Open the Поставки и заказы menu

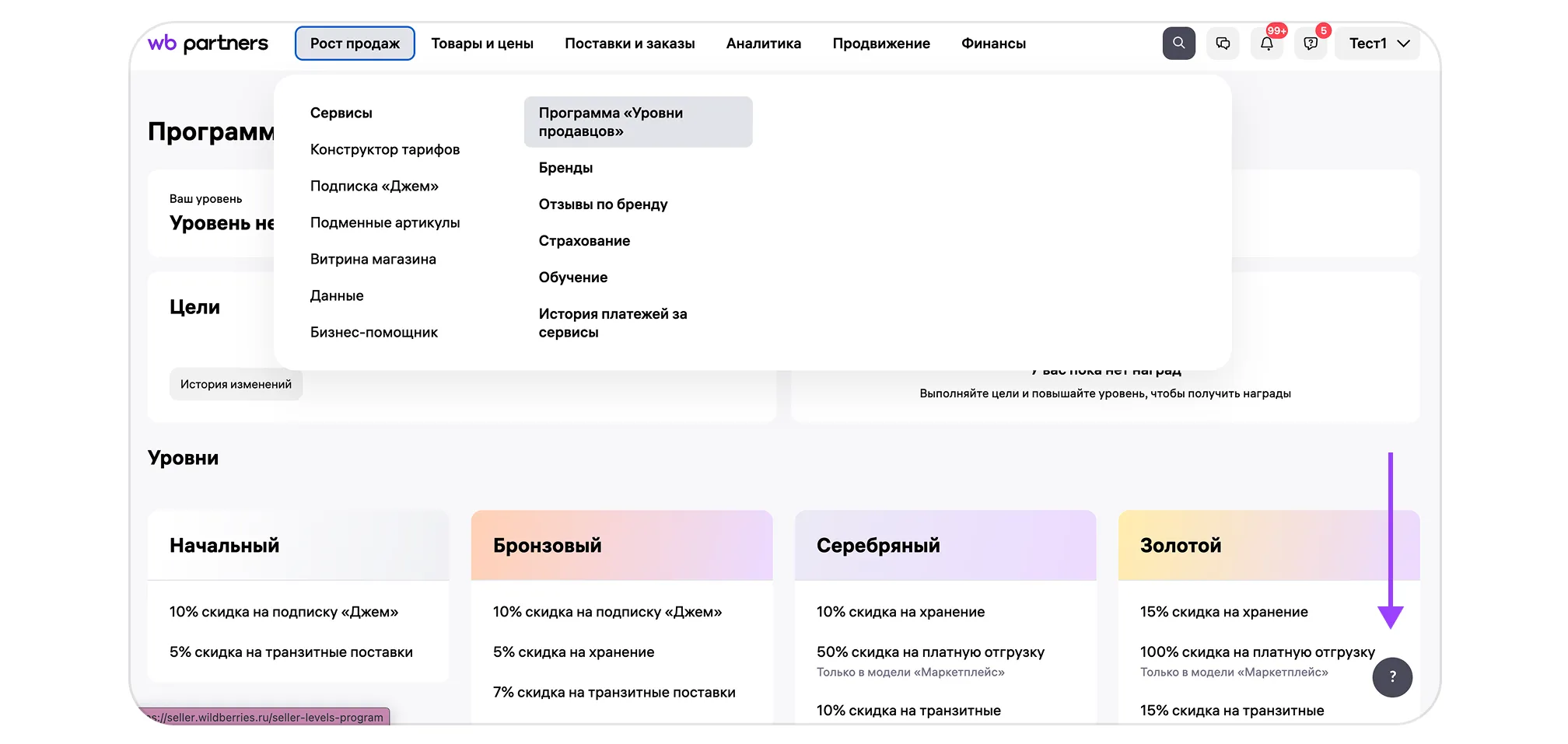pos(629,44)
